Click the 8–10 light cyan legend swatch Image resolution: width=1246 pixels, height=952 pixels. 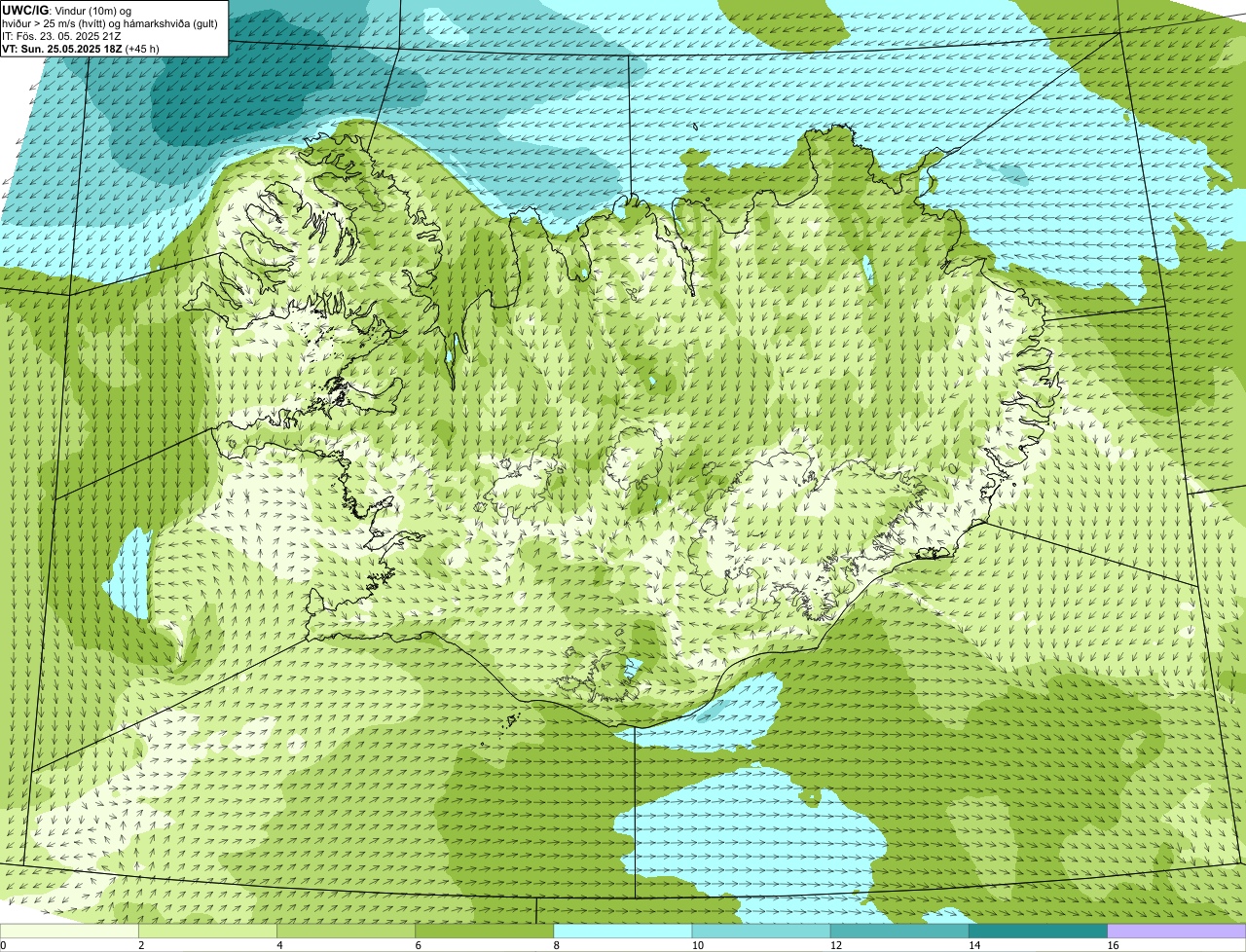pos(623,931)
